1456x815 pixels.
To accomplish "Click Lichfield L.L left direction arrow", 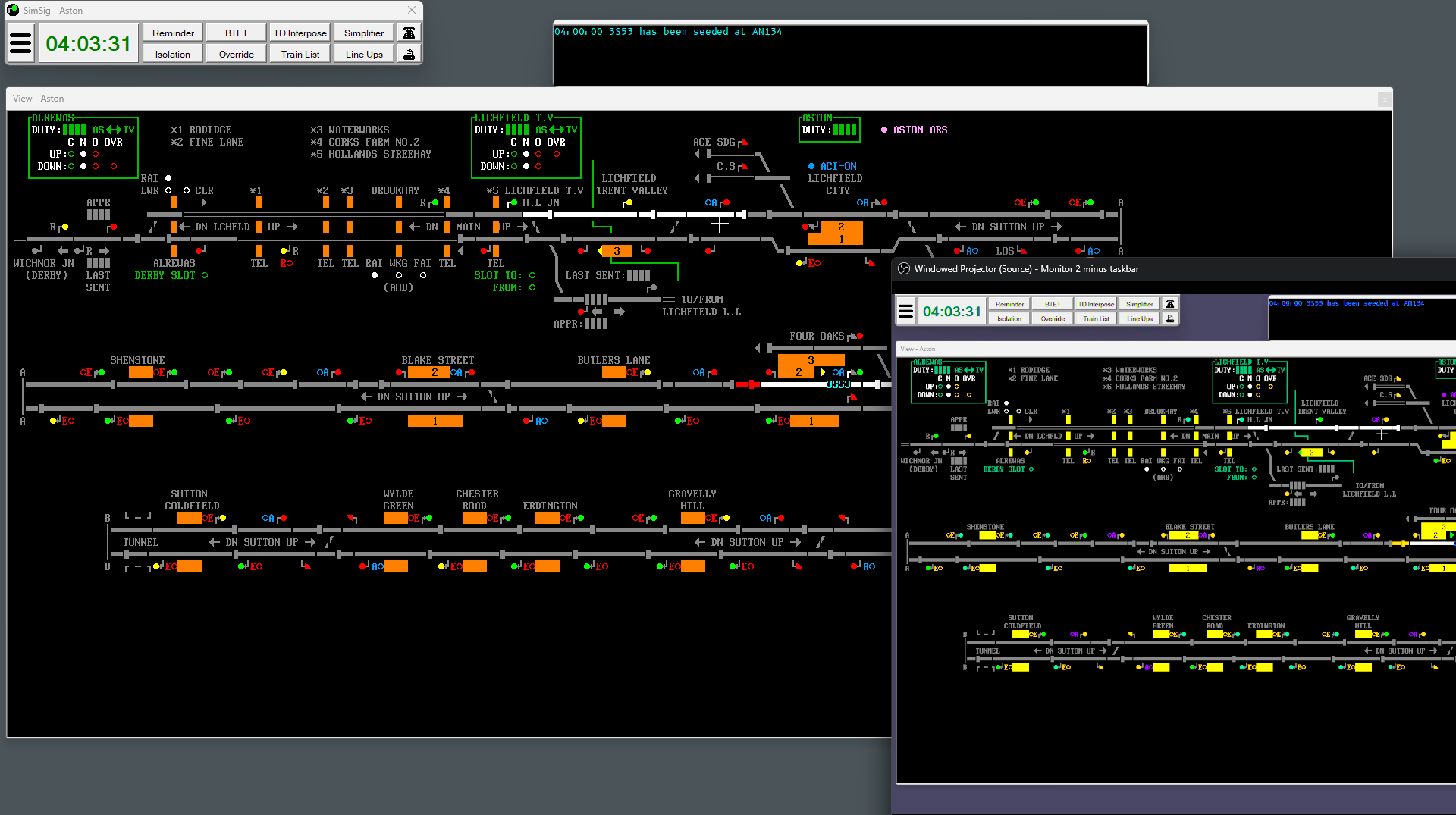I will pyautogui.click(x=597, y=312).
